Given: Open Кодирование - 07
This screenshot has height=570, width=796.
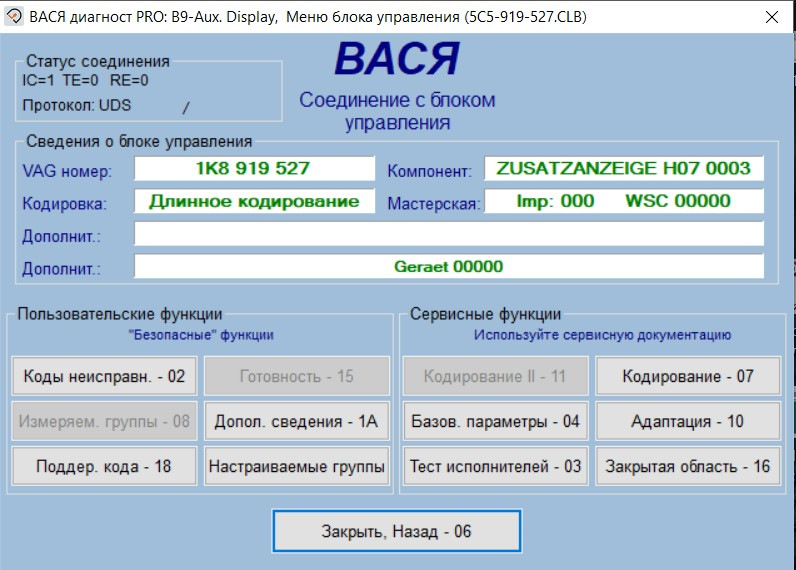Looking at the screenshot, I should click(x=688, y=376).
